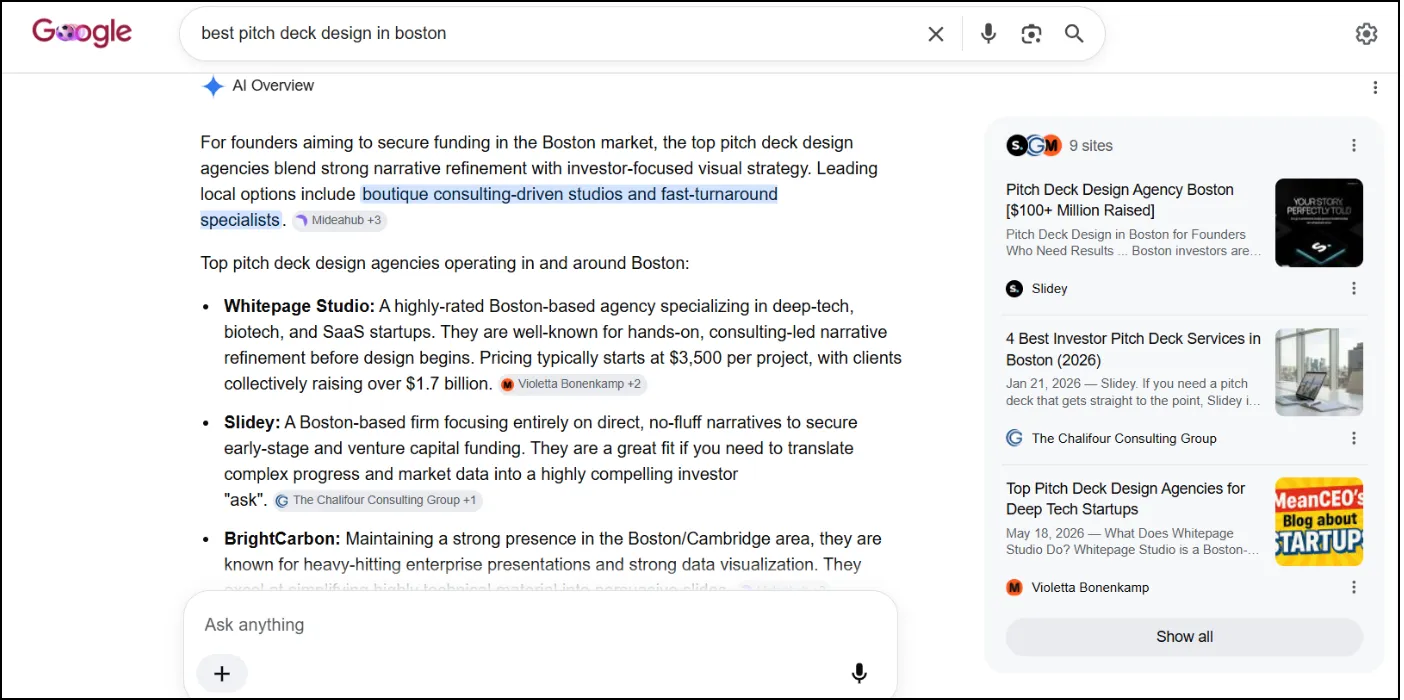Viewport: 1404px width, 700px height.
Task: Open 4 Best Investor Pitch Deck Services link
Action: click(x=1133, y=349)
